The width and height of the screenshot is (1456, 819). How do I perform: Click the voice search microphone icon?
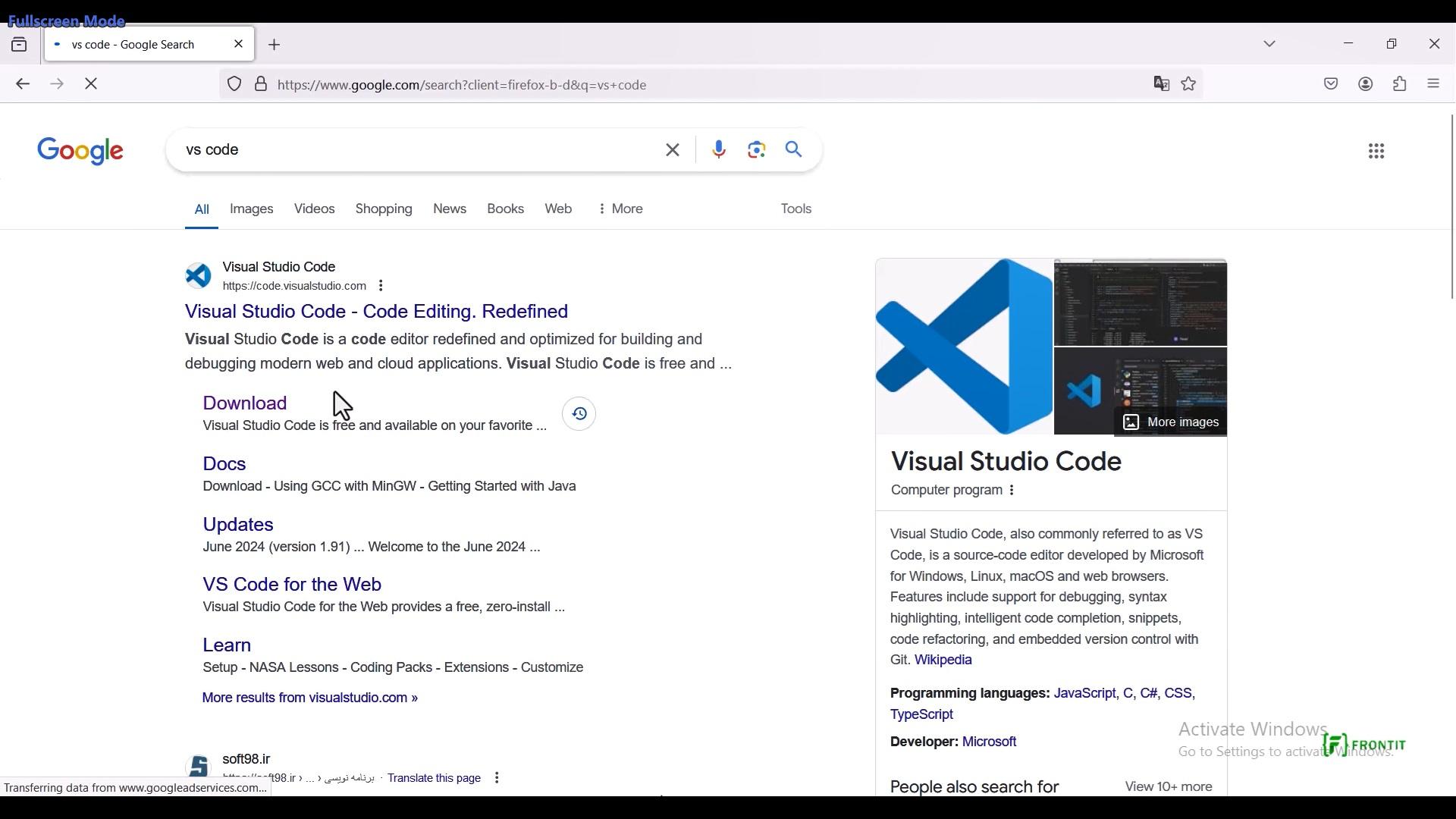719,150
